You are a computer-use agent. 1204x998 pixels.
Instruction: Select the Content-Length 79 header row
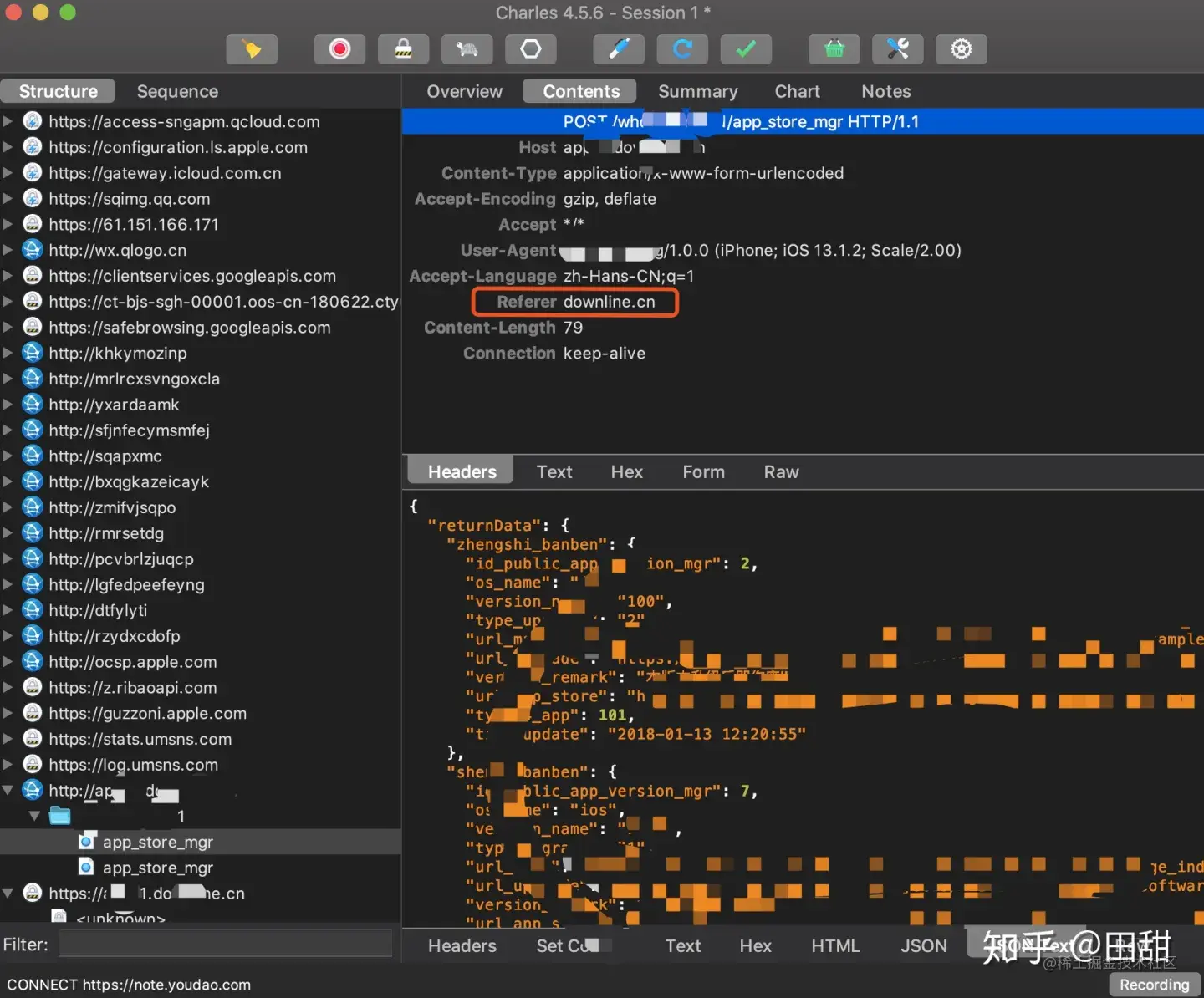pyautogui.click(x=503, y=328)
